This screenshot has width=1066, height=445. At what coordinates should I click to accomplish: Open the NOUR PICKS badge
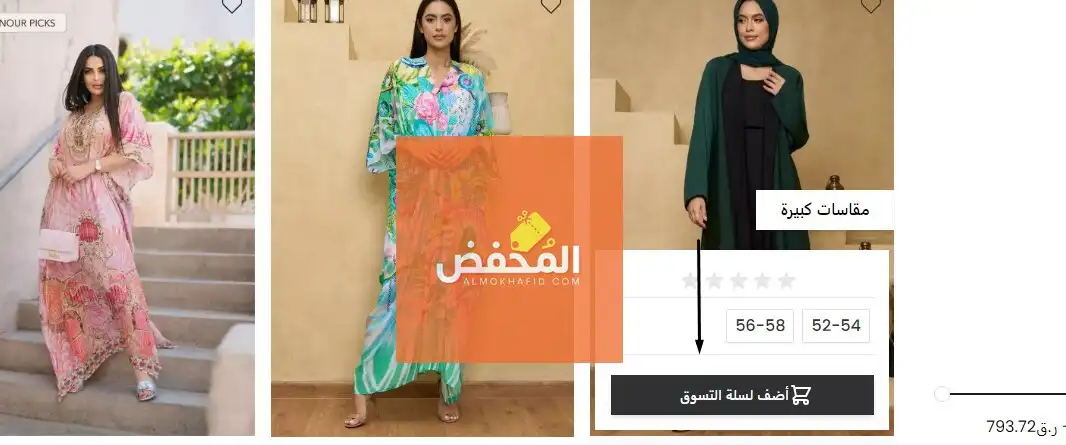(31, 23)
